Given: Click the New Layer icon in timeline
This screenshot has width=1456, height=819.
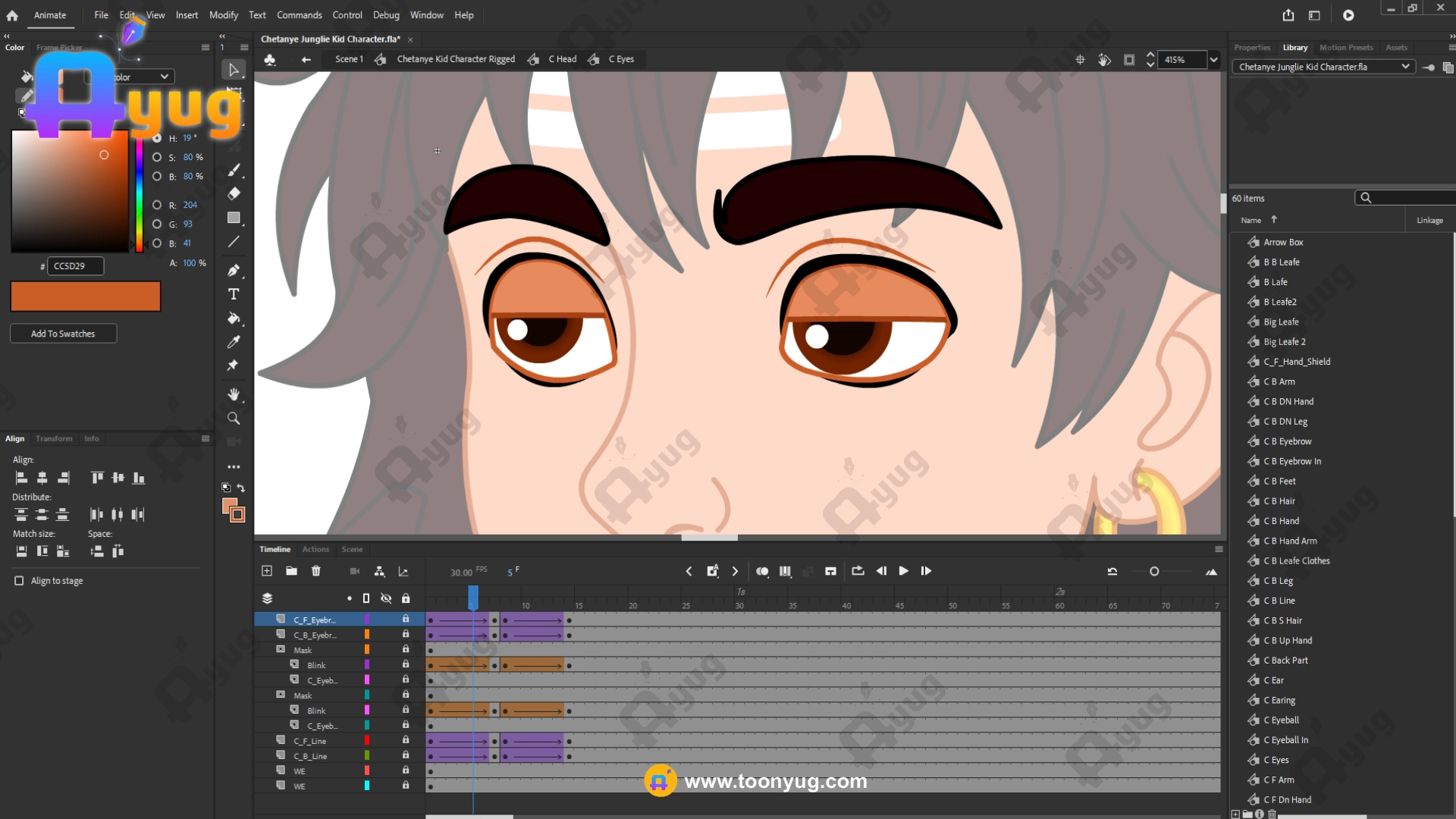Looking at the screenshot, I should 267,571.
